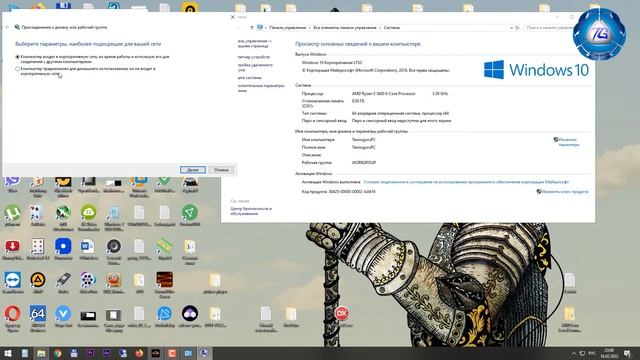640x360 pixels.
Task: Open the film reel desktop shortcut
Action: [x=88, y=282]
